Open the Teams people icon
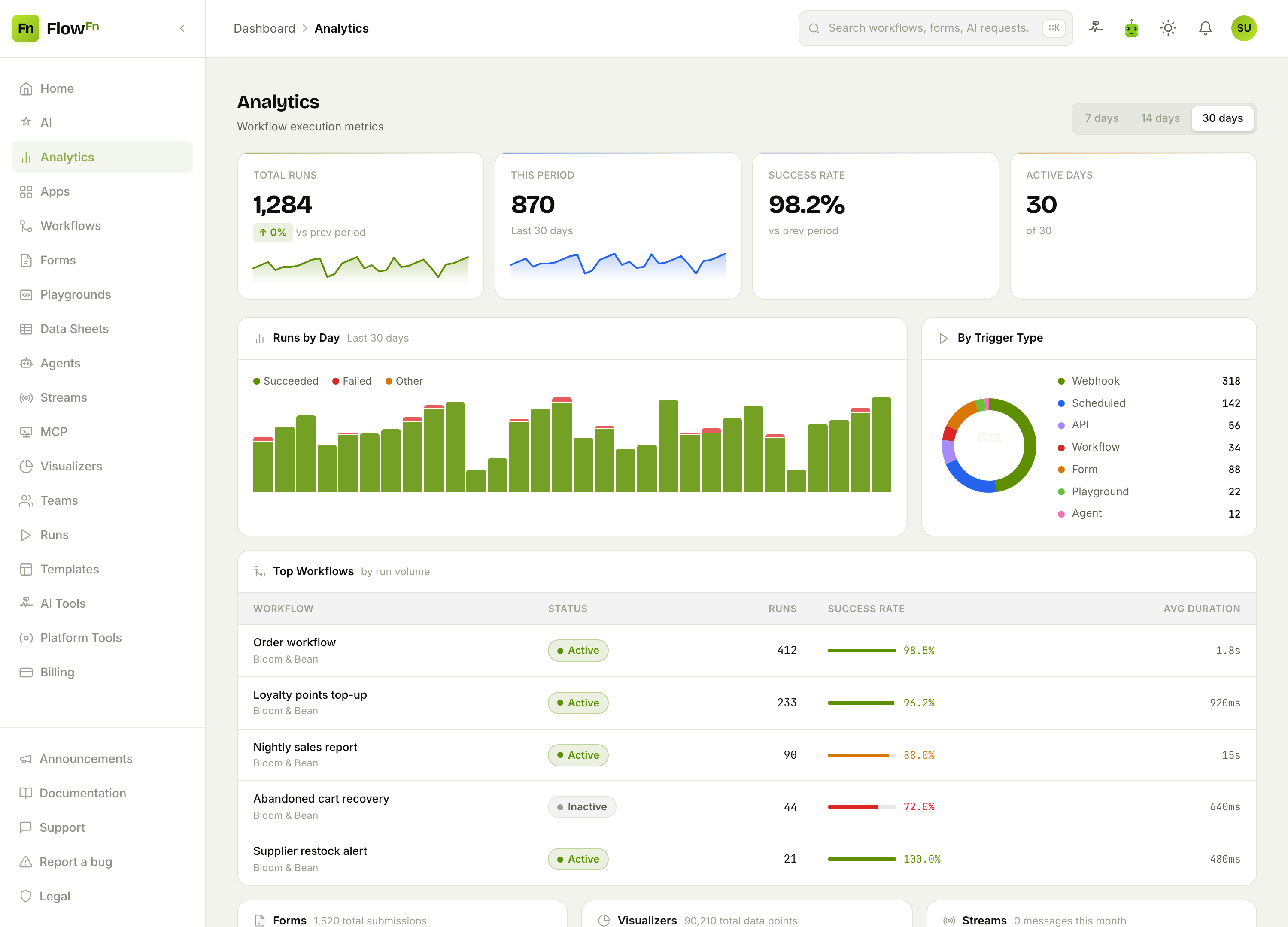This screenshot has width=1288, height=927. pos(26,501)
